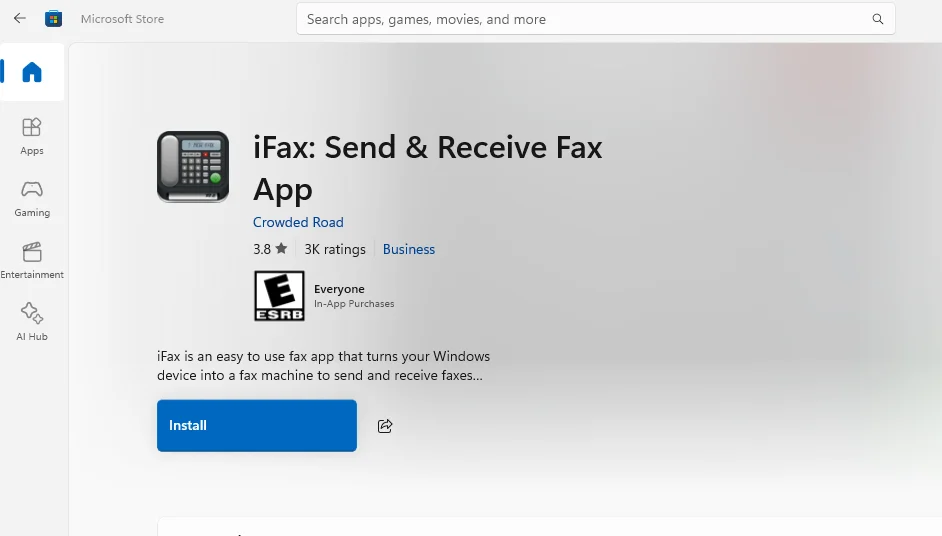Image resolution: width=942 pixels, height=536 pixels.
Task: Click the search magnifier icon
Action: coord(878,19)
